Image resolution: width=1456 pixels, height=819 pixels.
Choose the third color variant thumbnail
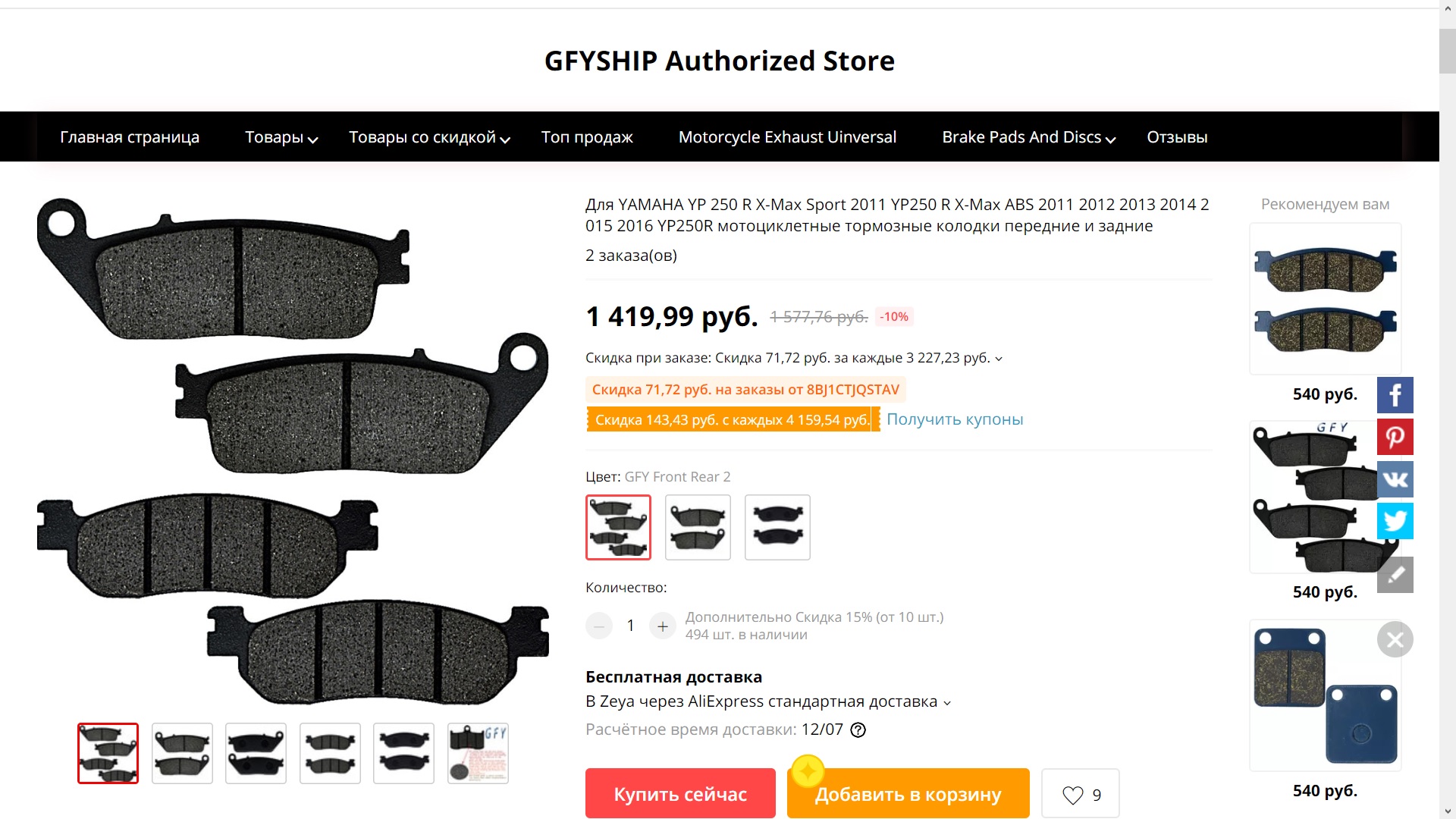click(777, 527)
